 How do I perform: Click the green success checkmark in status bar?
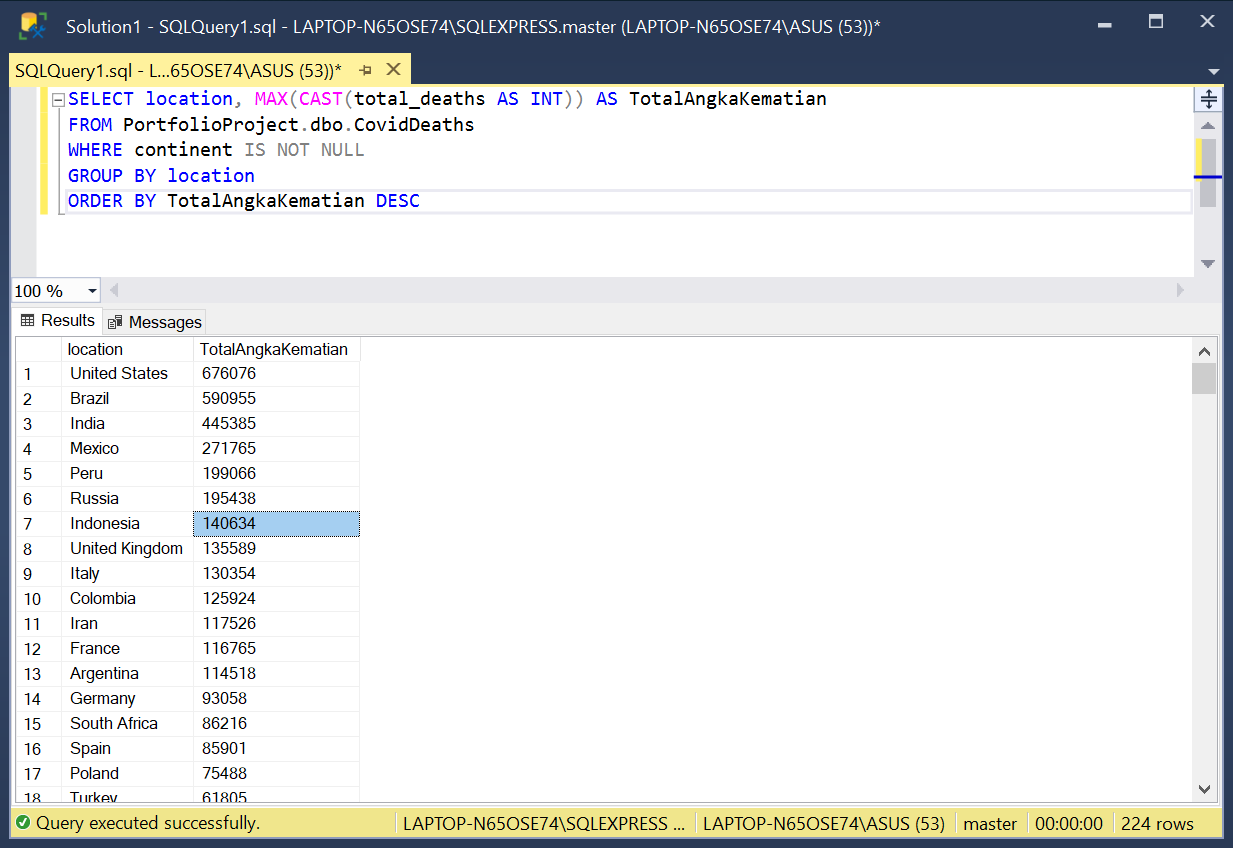click(x=22, y=823)
